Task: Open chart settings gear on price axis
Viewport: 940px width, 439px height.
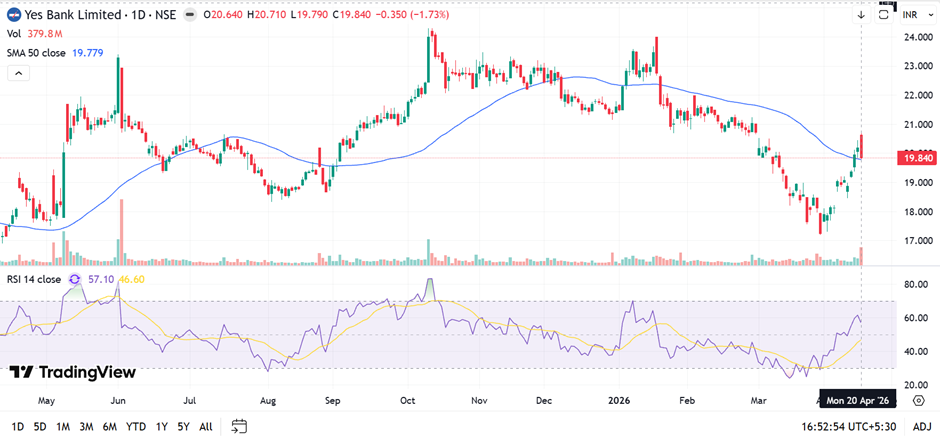Action: click(x=918, y=399)
